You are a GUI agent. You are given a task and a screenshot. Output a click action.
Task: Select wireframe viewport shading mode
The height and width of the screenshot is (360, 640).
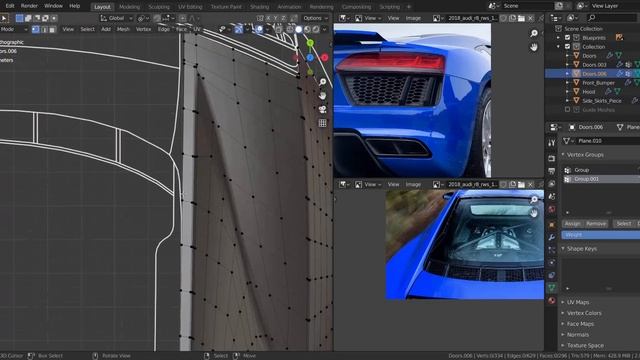click(290, 29)
